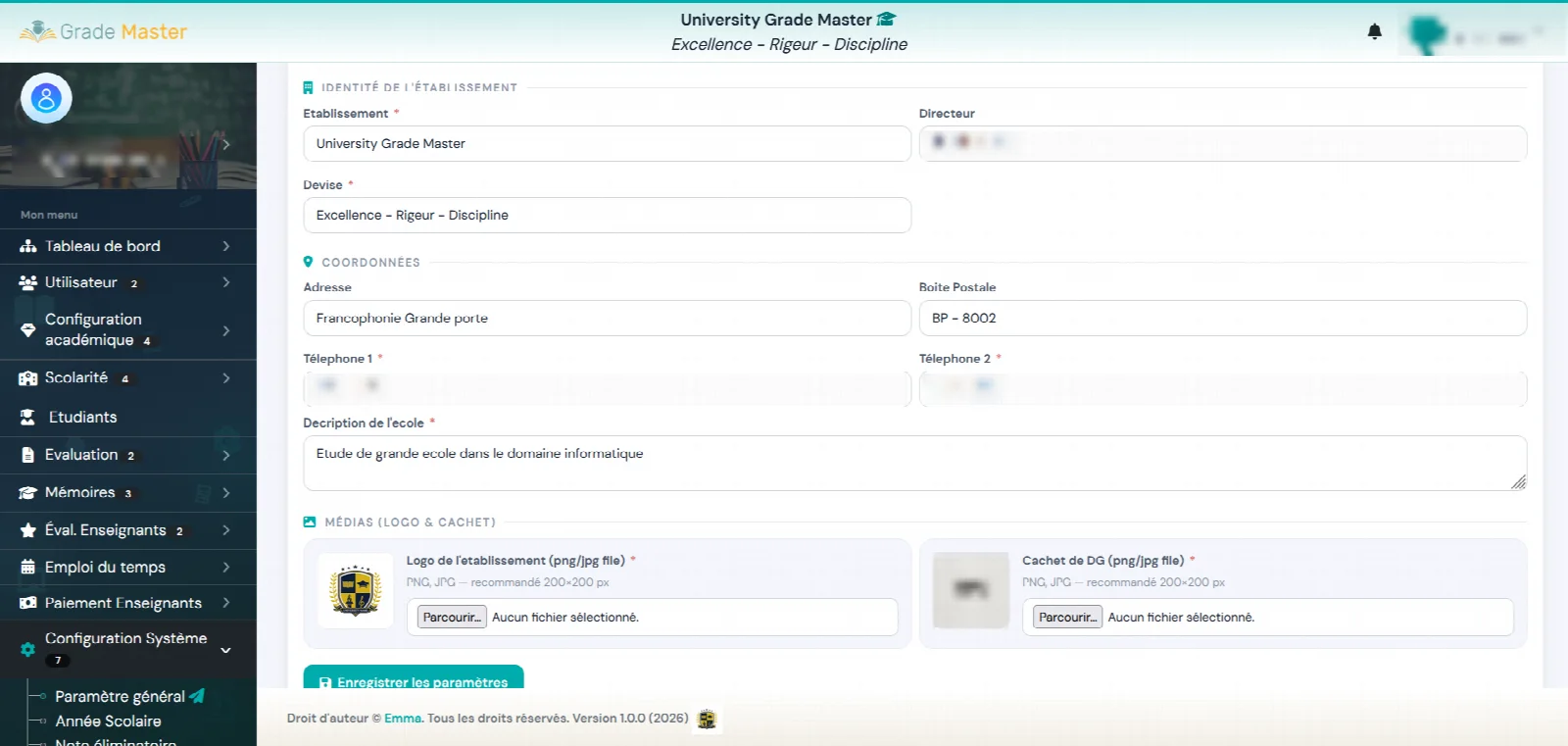Click the user avatar icon in sidebar
The height and width of the screenshot is (746, 1568).
coord(46,98)
